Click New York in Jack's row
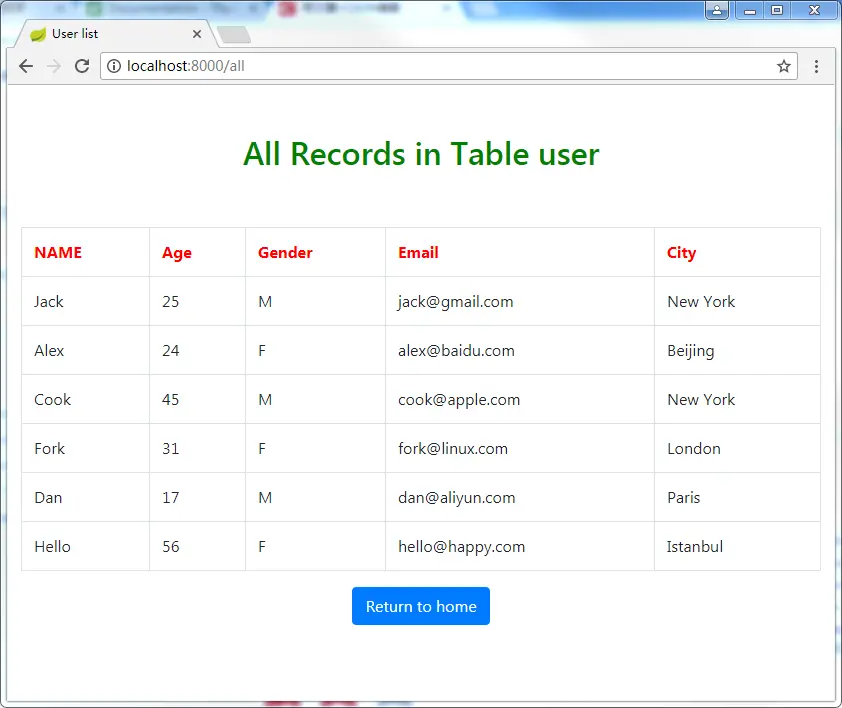842x708 pixels. pyautogui.click(x=701, y=301)
